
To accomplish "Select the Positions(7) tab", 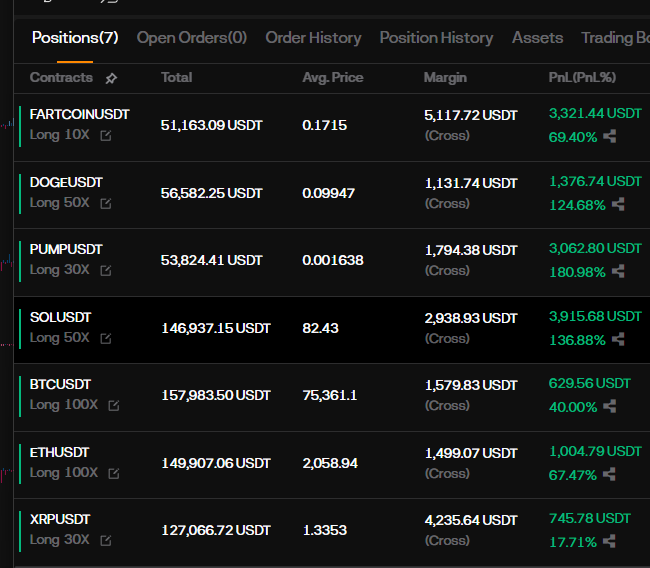I will [75, 38].
